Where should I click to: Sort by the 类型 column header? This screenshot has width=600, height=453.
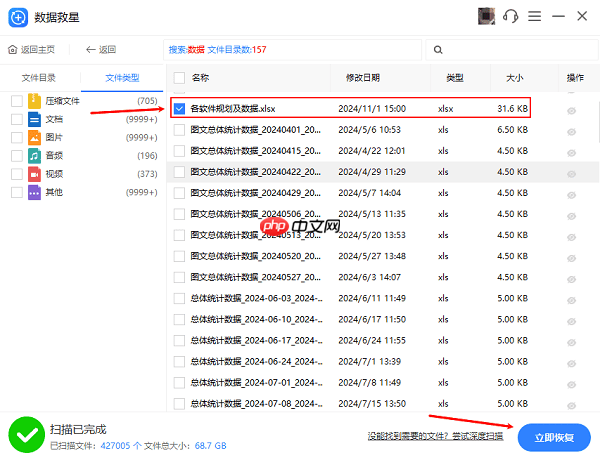455,78
